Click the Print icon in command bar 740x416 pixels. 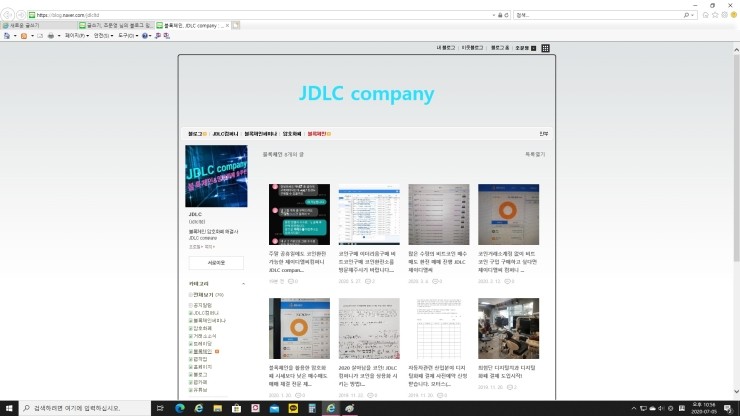click(51, 35)
